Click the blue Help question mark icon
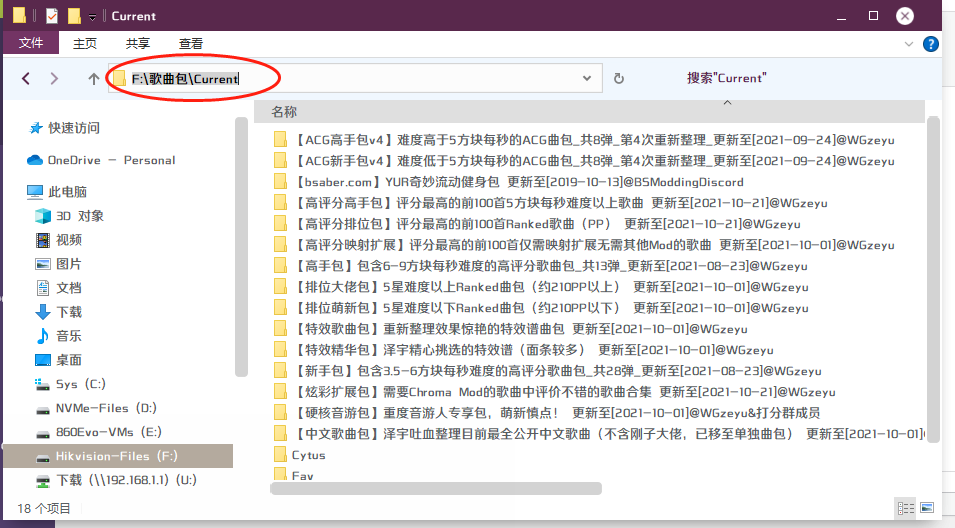This screenshot has height=528, width=955. click(930, 44)
